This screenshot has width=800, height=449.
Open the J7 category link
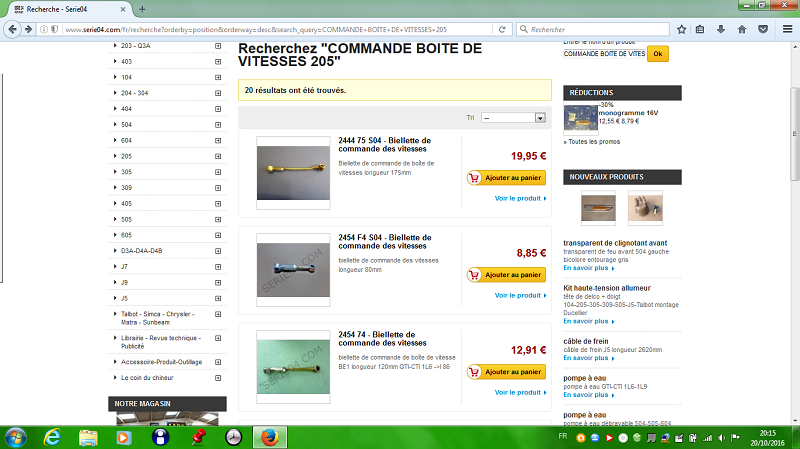(124, 267)
